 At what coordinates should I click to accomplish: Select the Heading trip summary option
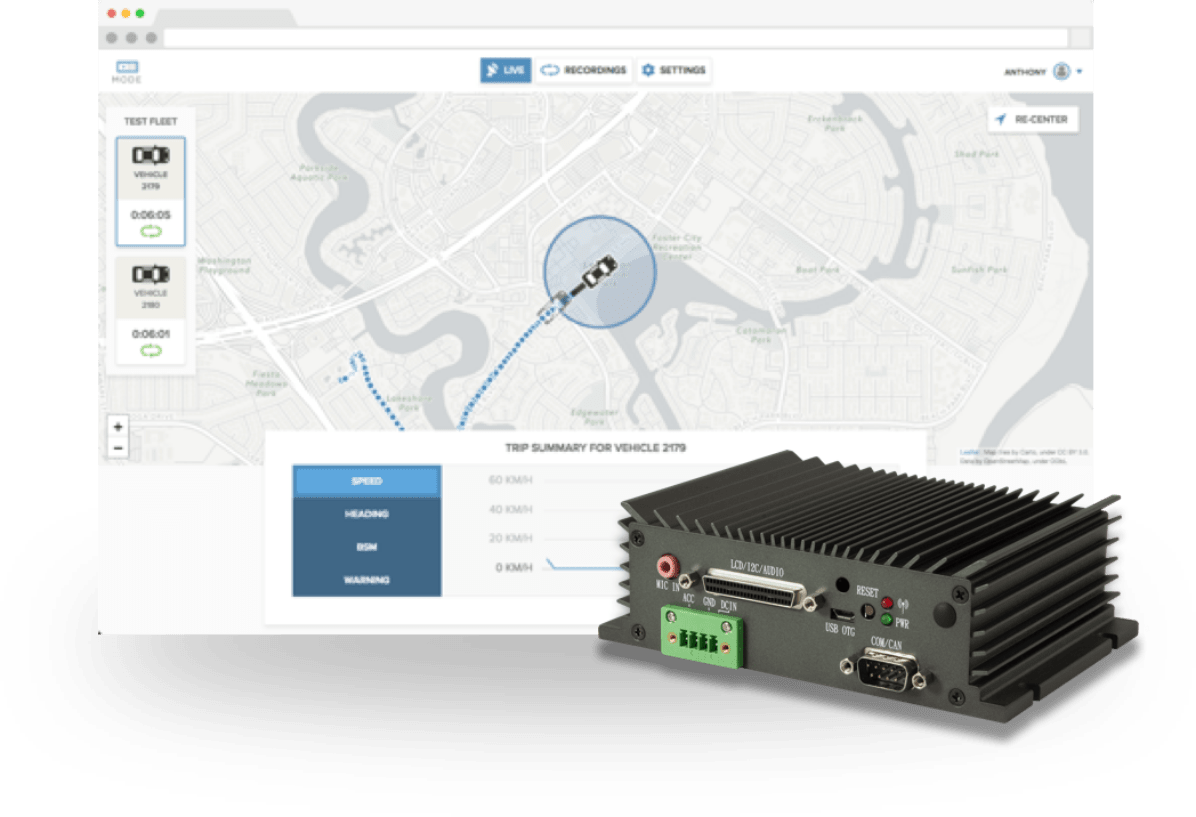coord(366,514)
